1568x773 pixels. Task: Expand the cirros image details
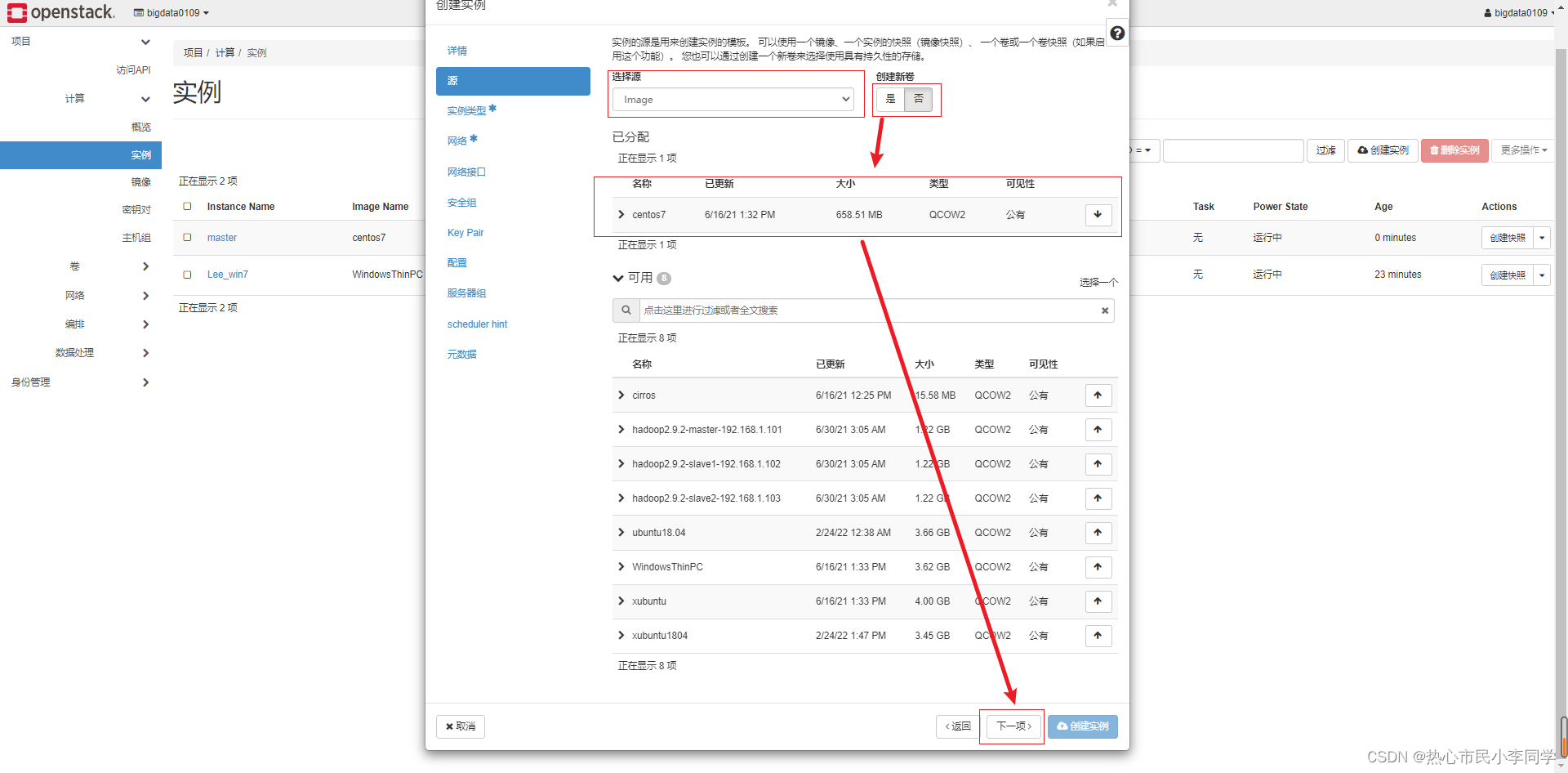point(621,395)
